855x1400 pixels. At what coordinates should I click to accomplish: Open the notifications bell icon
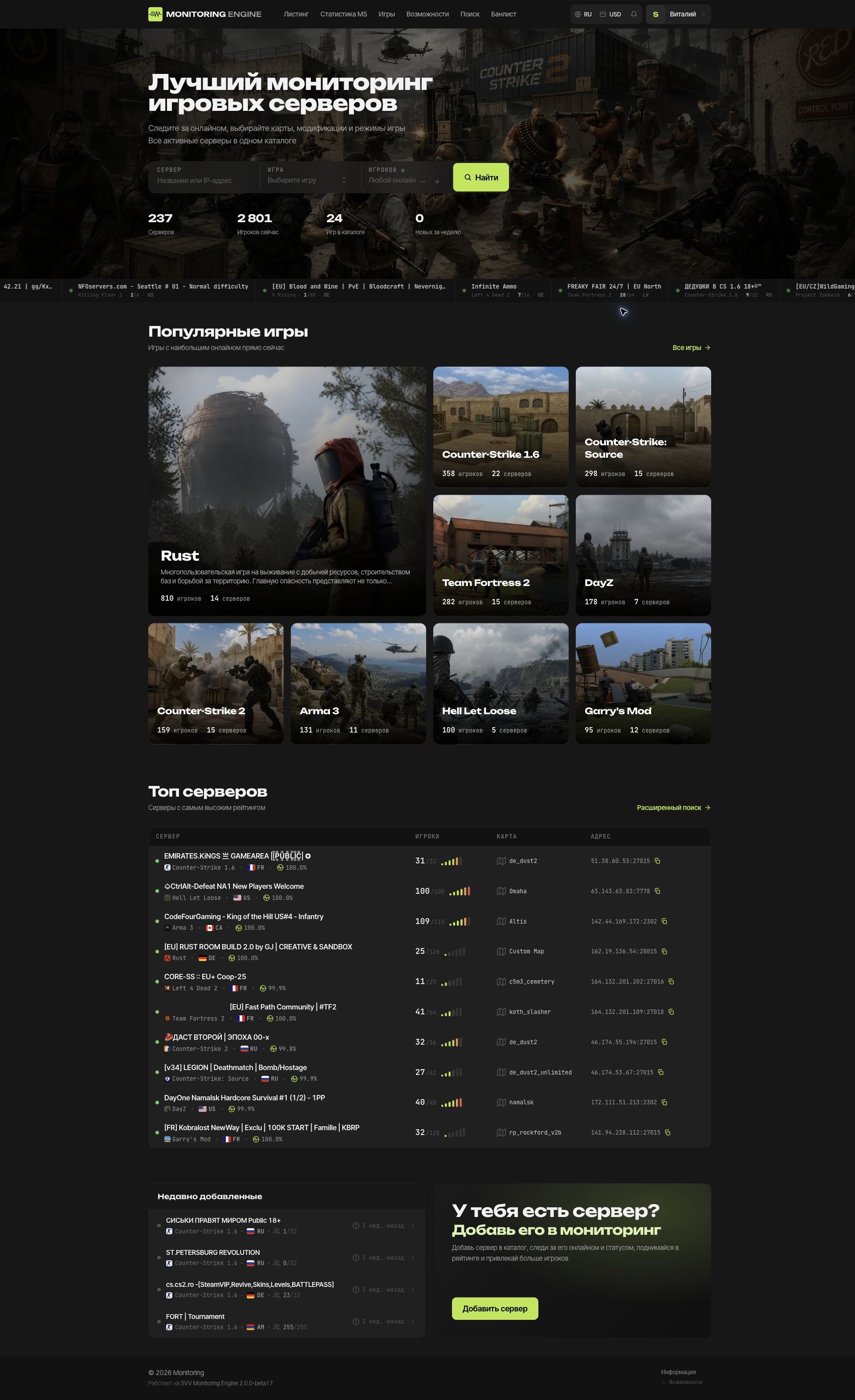coord(633,14)
